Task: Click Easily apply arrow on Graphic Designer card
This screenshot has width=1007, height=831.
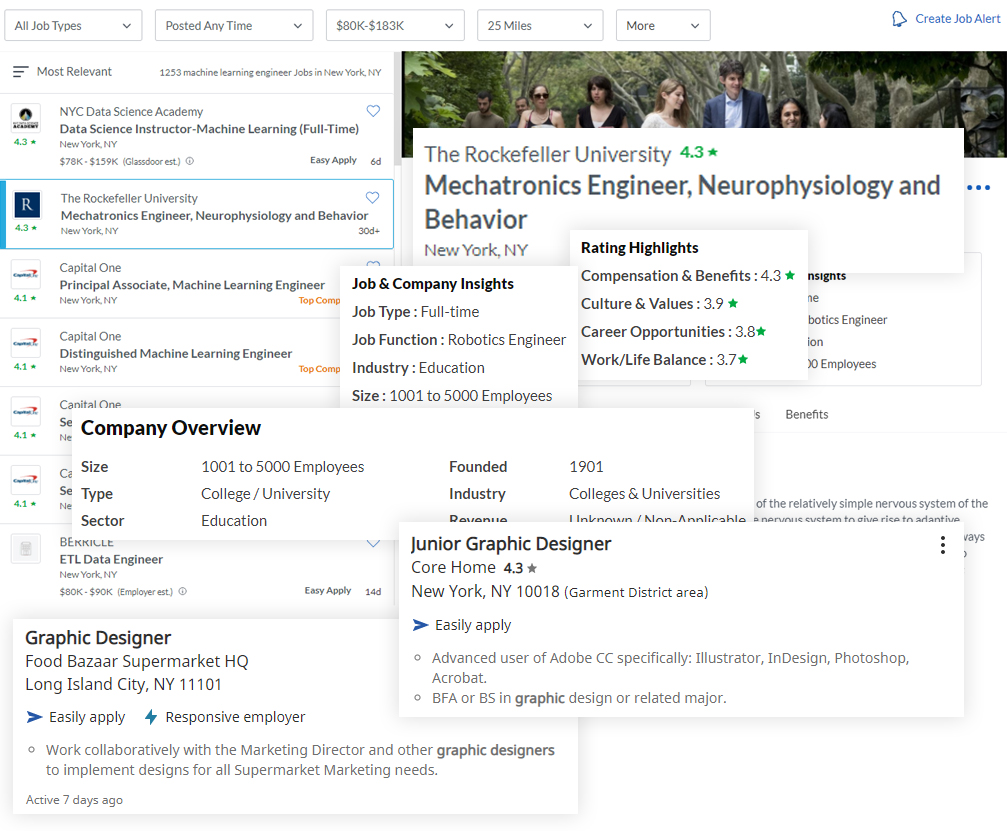Action: coord(35,717)
